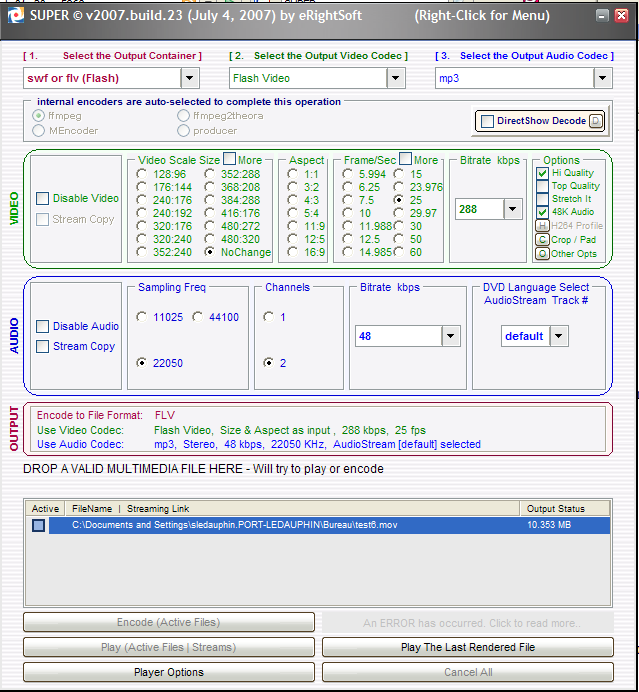Check the Disable Video checkbox
This screenshot has height=692, width=639.
42,198
